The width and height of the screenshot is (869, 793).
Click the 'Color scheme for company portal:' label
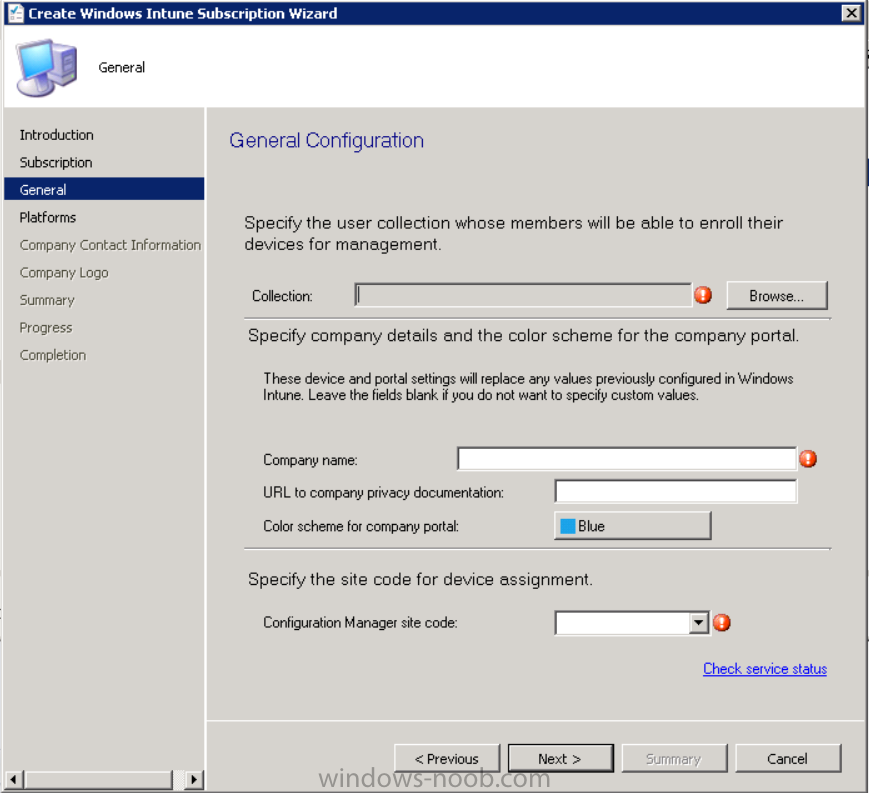[361, 526]
